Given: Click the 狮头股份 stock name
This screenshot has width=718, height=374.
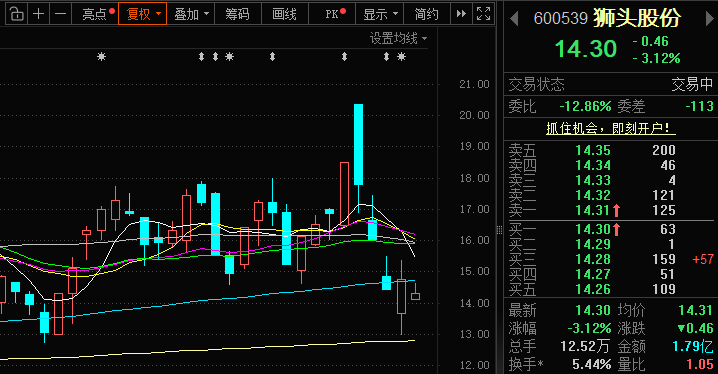Looking at the screenshot, I should pyautogui.click(x=637, y=18).
